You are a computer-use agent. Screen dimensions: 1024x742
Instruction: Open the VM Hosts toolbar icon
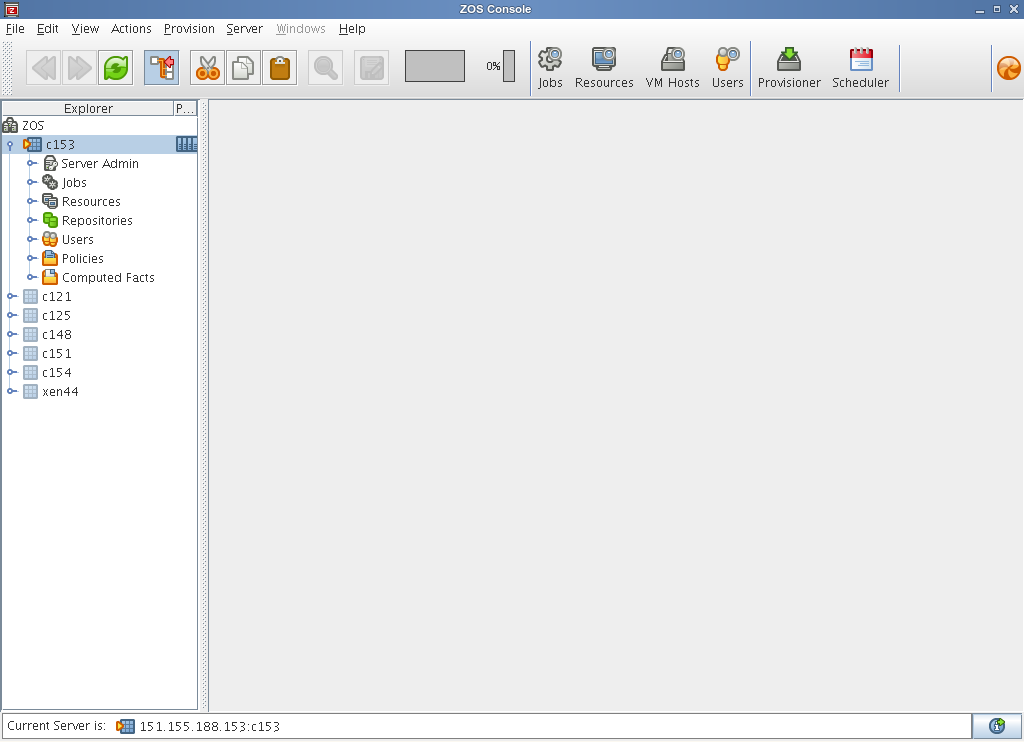click(673, 68)
